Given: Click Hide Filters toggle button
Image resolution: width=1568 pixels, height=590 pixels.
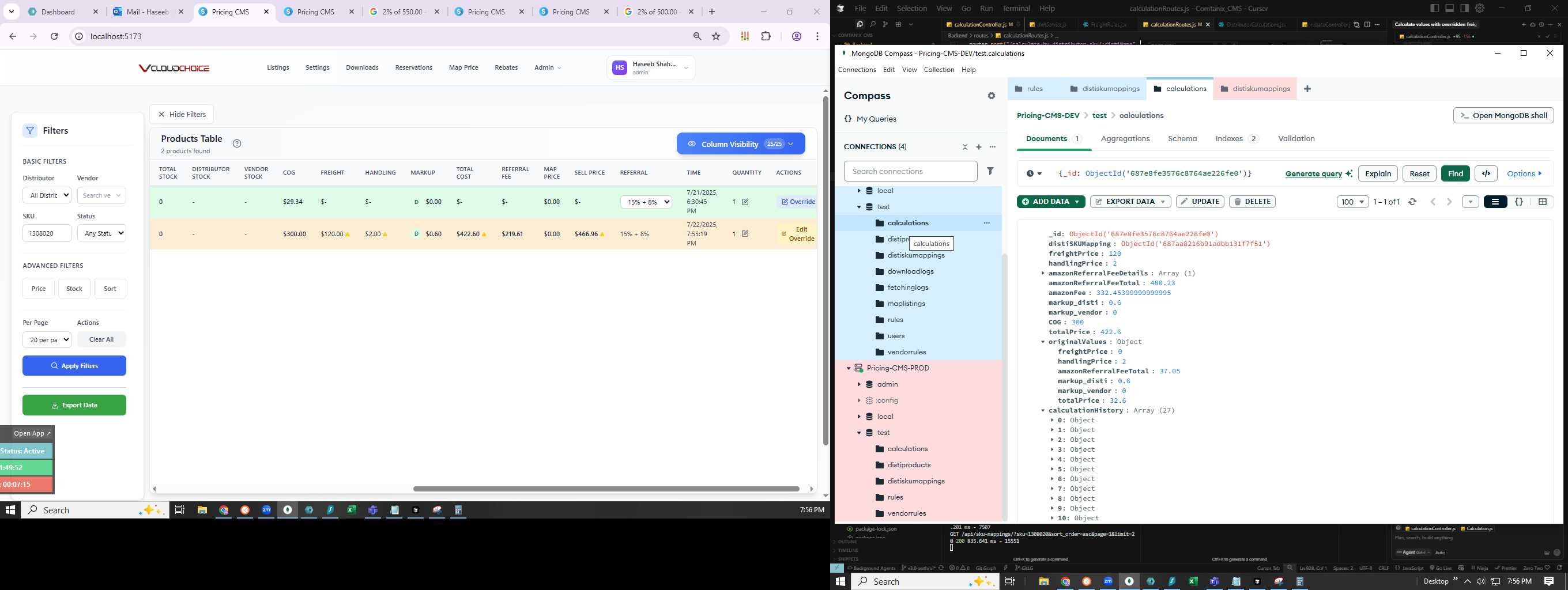Looking at the screenshot, I should click(x=182, y=114).
